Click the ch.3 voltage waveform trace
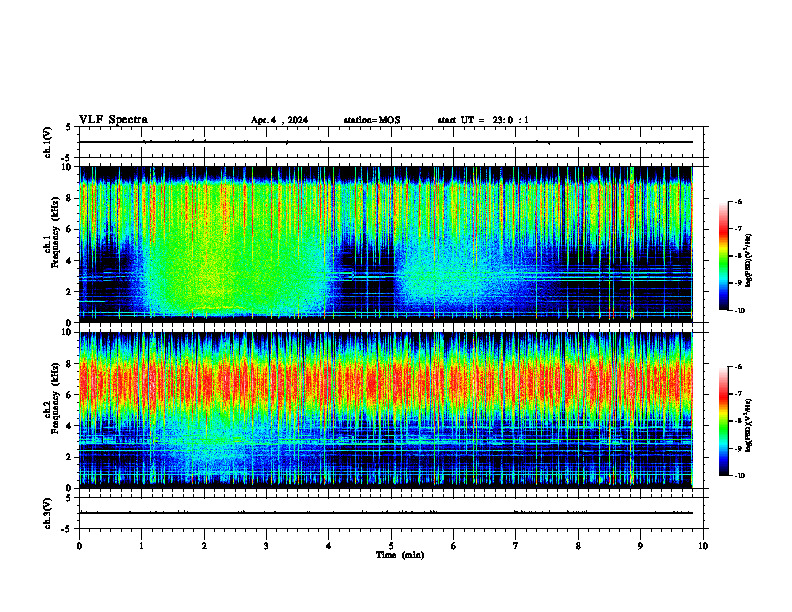792x612 pixels. coord(385,513)
